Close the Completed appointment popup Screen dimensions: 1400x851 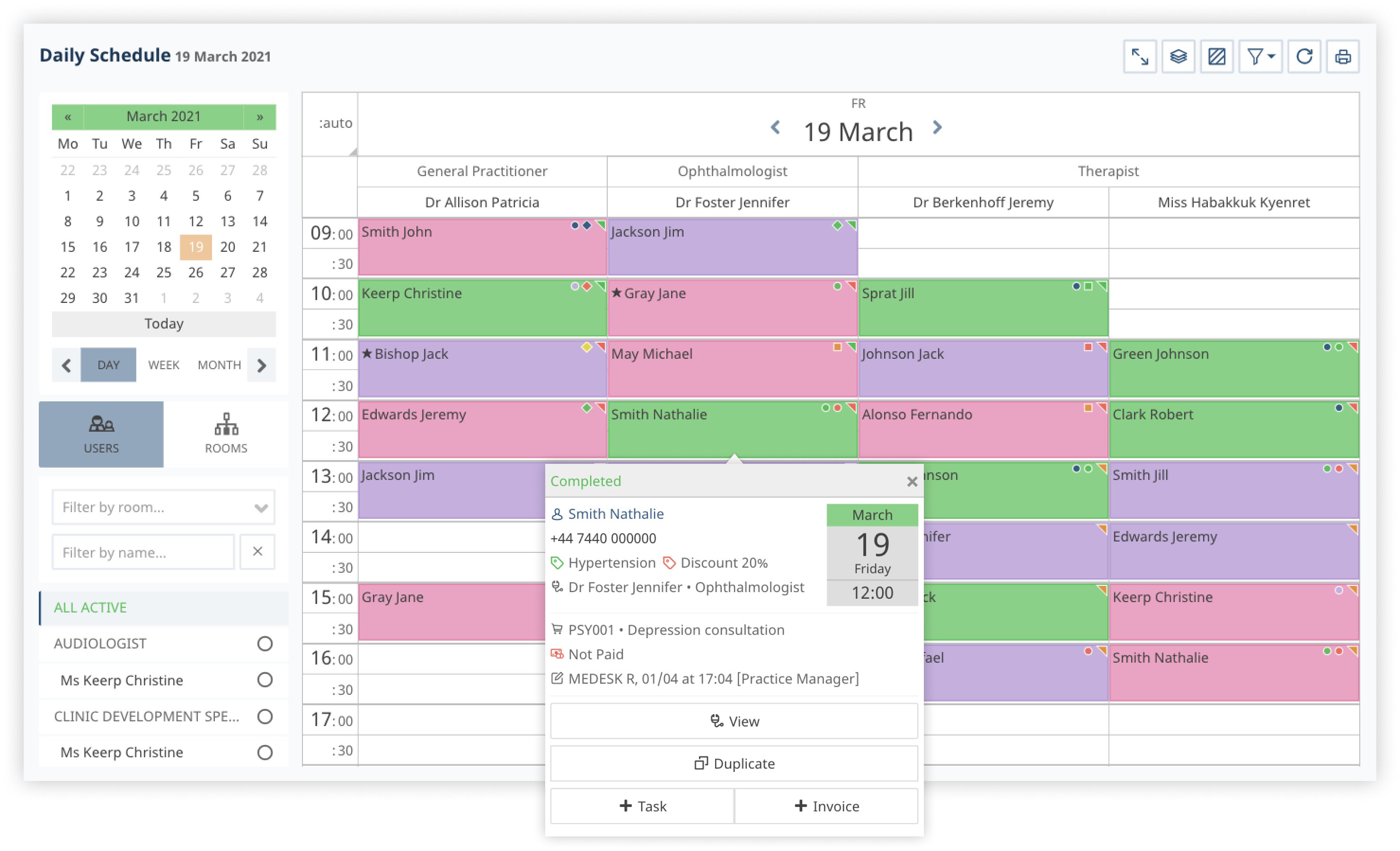point(912,482)
